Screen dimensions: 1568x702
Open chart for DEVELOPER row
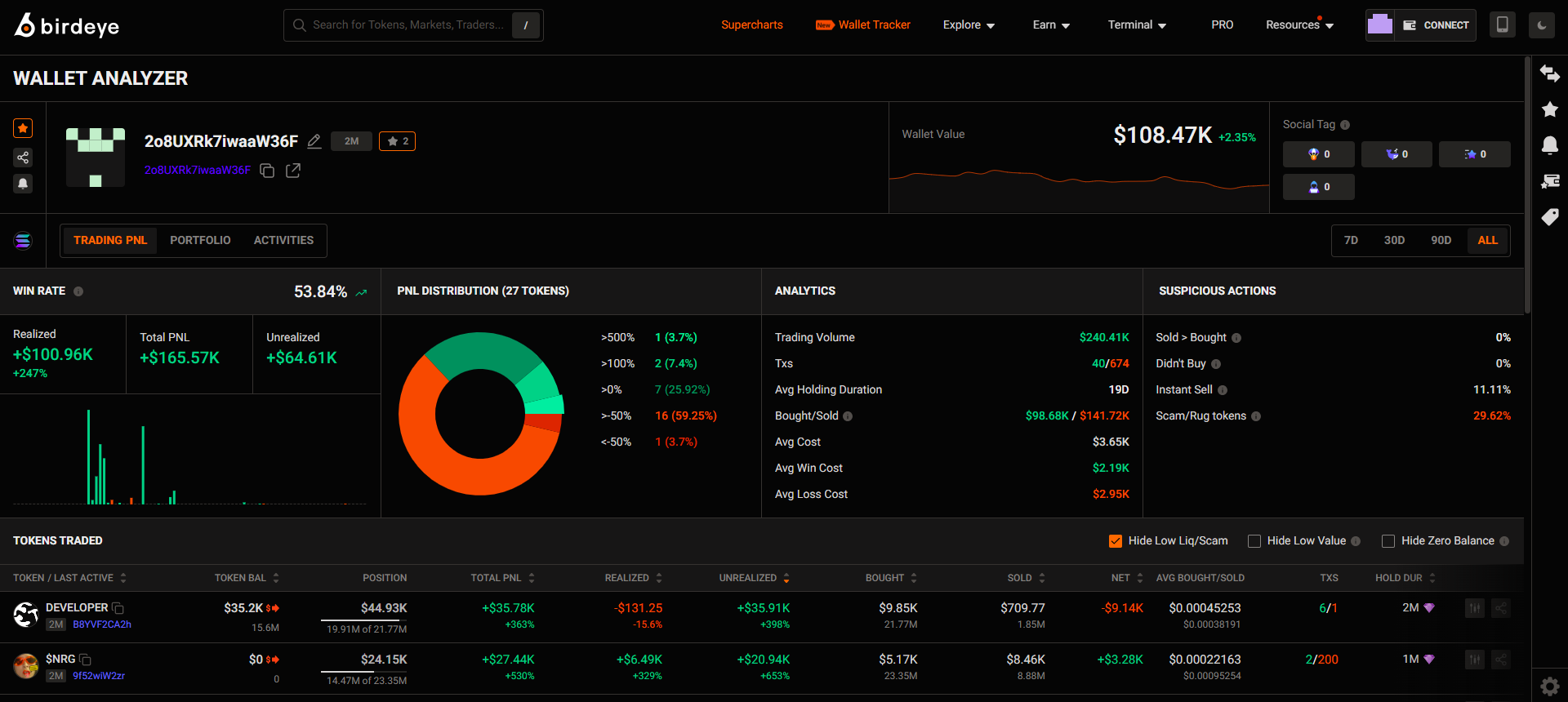pyautogui.click(x=1474, y=608)
